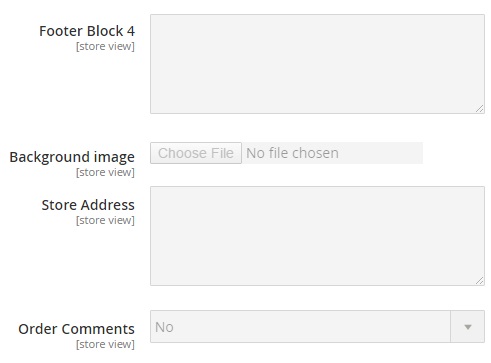Open the Order Comments select box
Screen dimensions: 491x363
point(317,327)
